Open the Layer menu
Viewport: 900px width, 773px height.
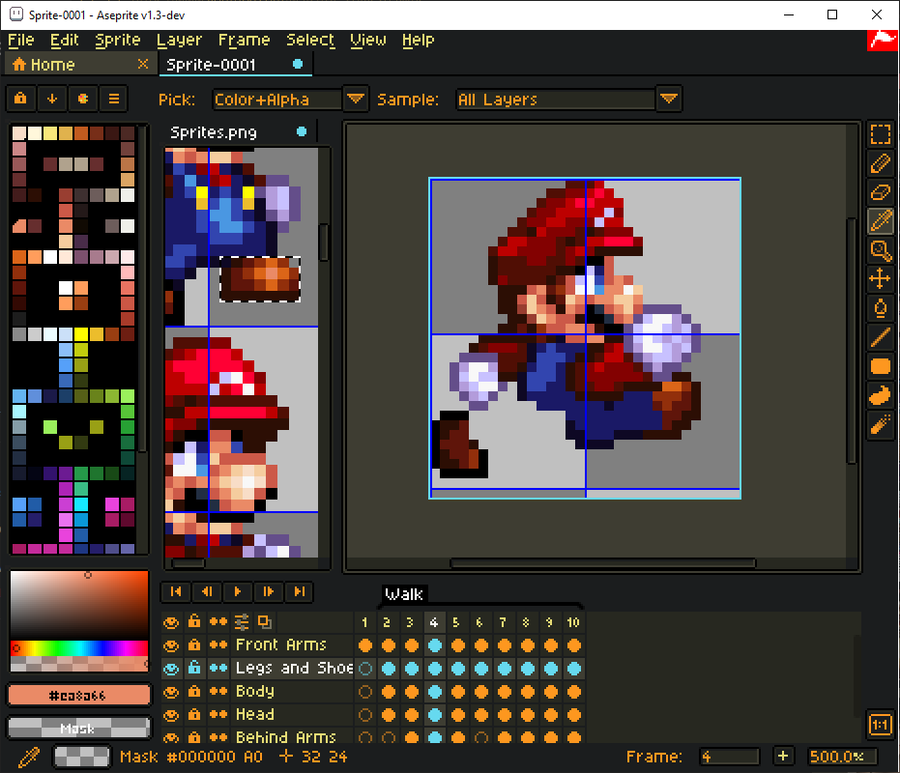pos(179,40)
